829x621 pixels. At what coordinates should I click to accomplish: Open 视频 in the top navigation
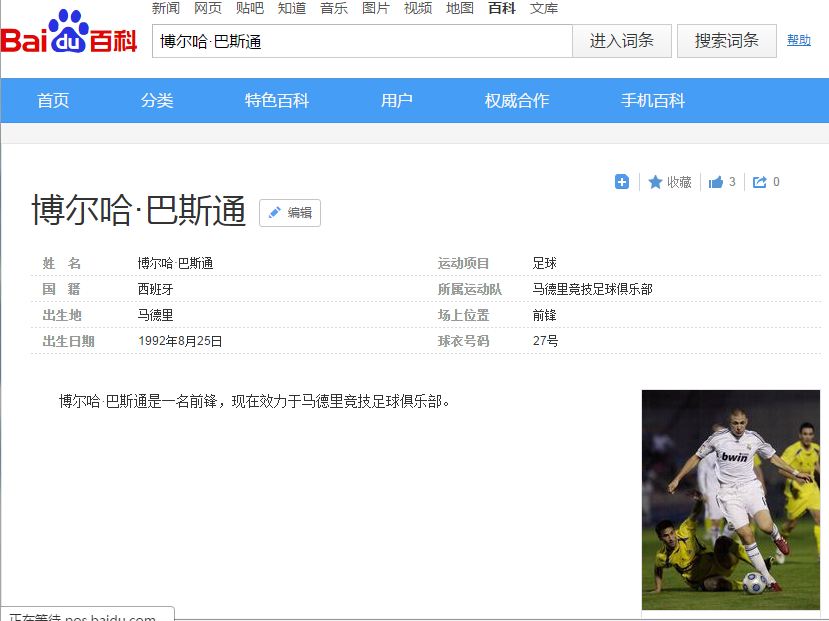[x=418, y=8]
